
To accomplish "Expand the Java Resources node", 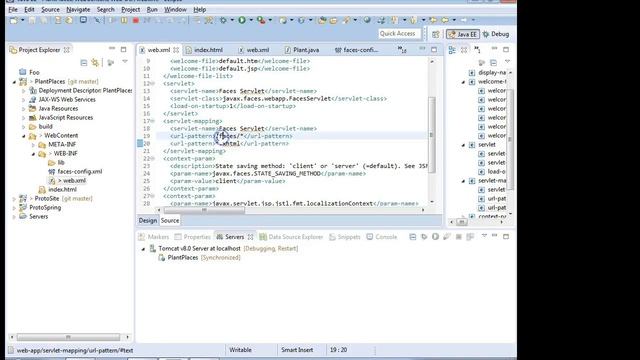I will click(x=24, y=109).
